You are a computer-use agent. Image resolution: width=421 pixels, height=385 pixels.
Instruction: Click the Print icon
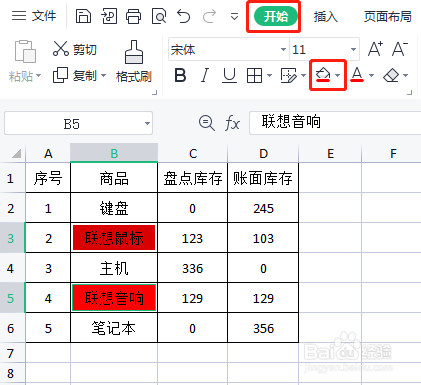pos(133,16)
